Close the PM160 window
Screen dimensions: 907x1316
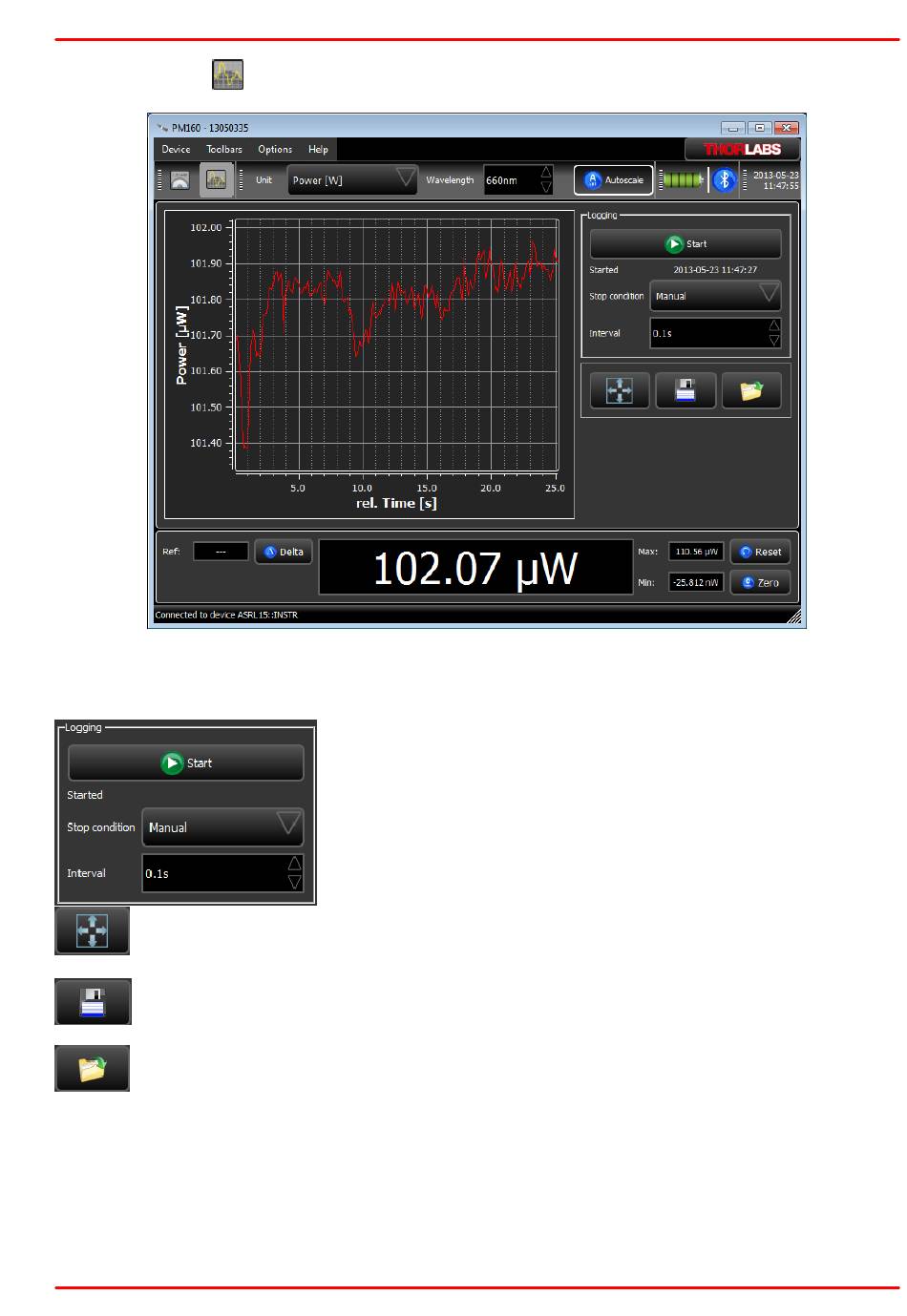pyautogui.click(x=786, y=127)
